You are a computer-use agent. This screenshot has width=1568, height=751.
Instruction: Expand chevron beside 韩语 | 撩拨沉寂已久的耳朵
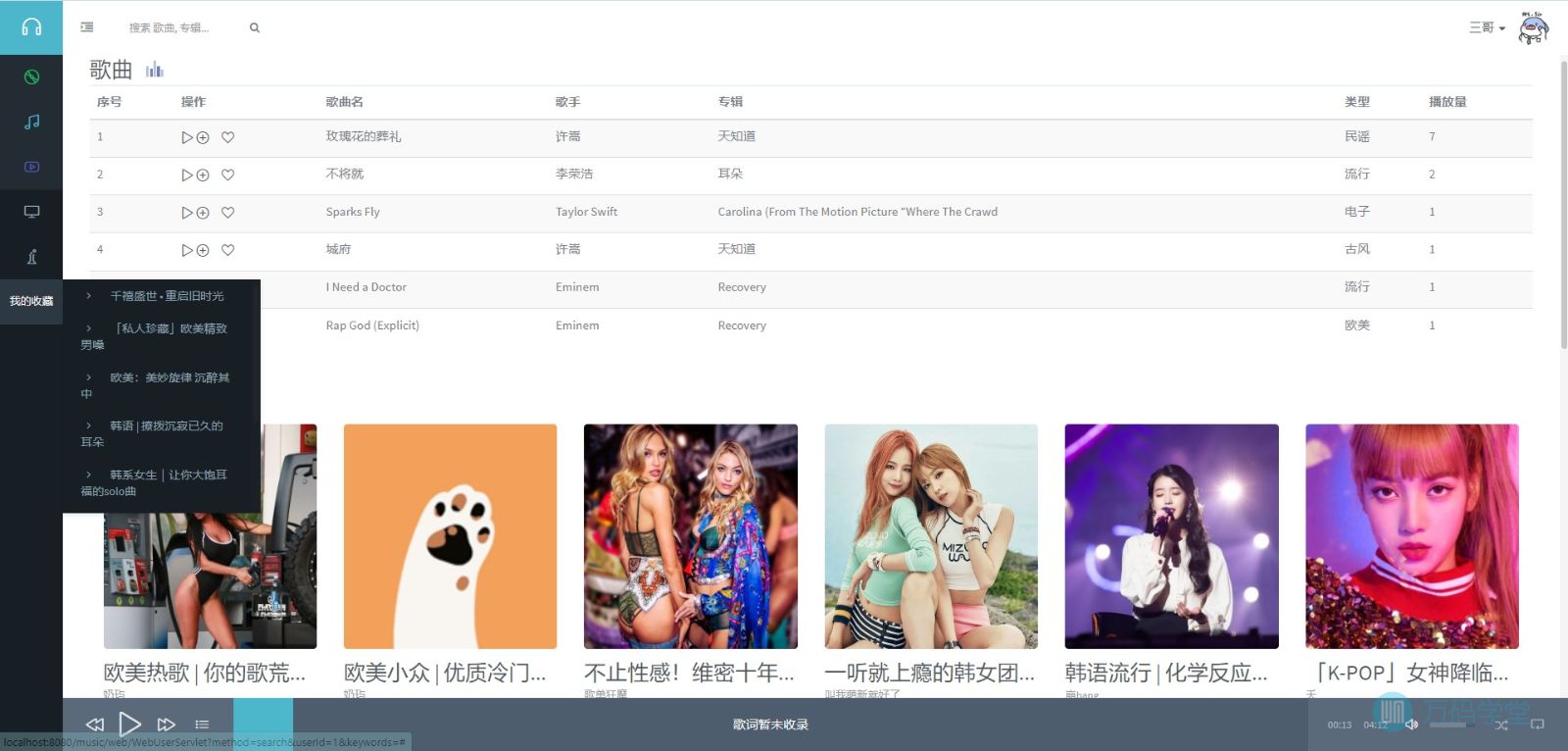pos(88,426)
